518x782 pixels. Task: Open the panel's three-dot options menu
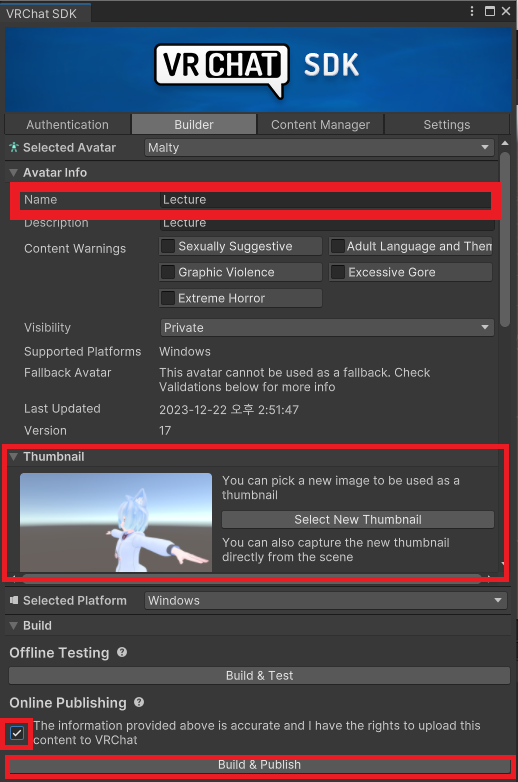(472, 11)
